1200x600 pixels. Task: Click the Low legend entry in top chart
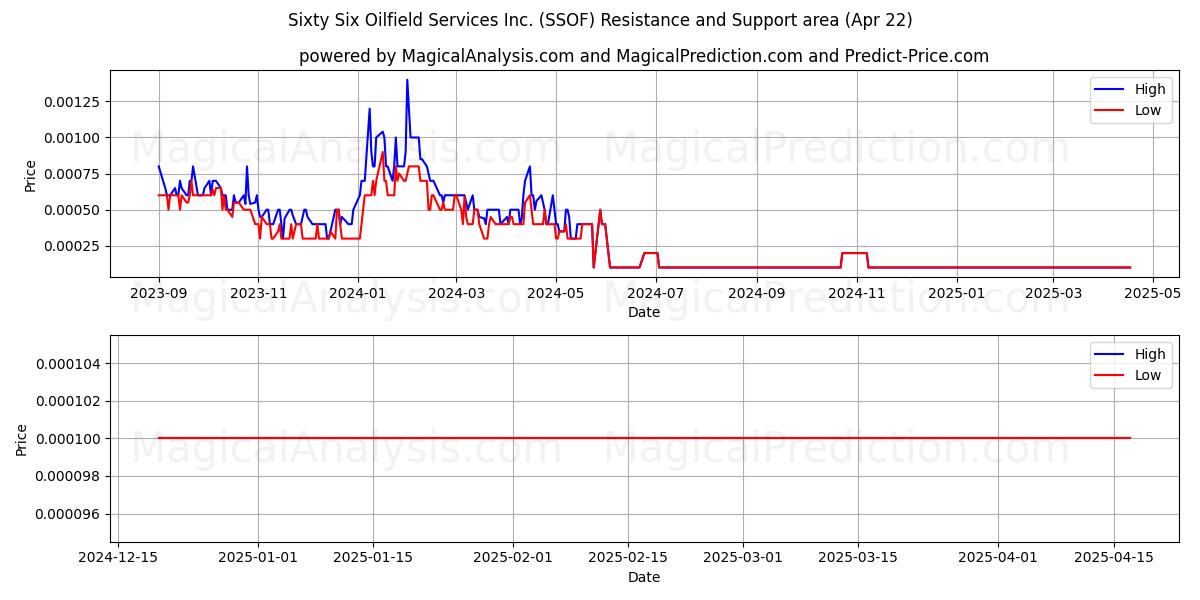coord(1128,111)
